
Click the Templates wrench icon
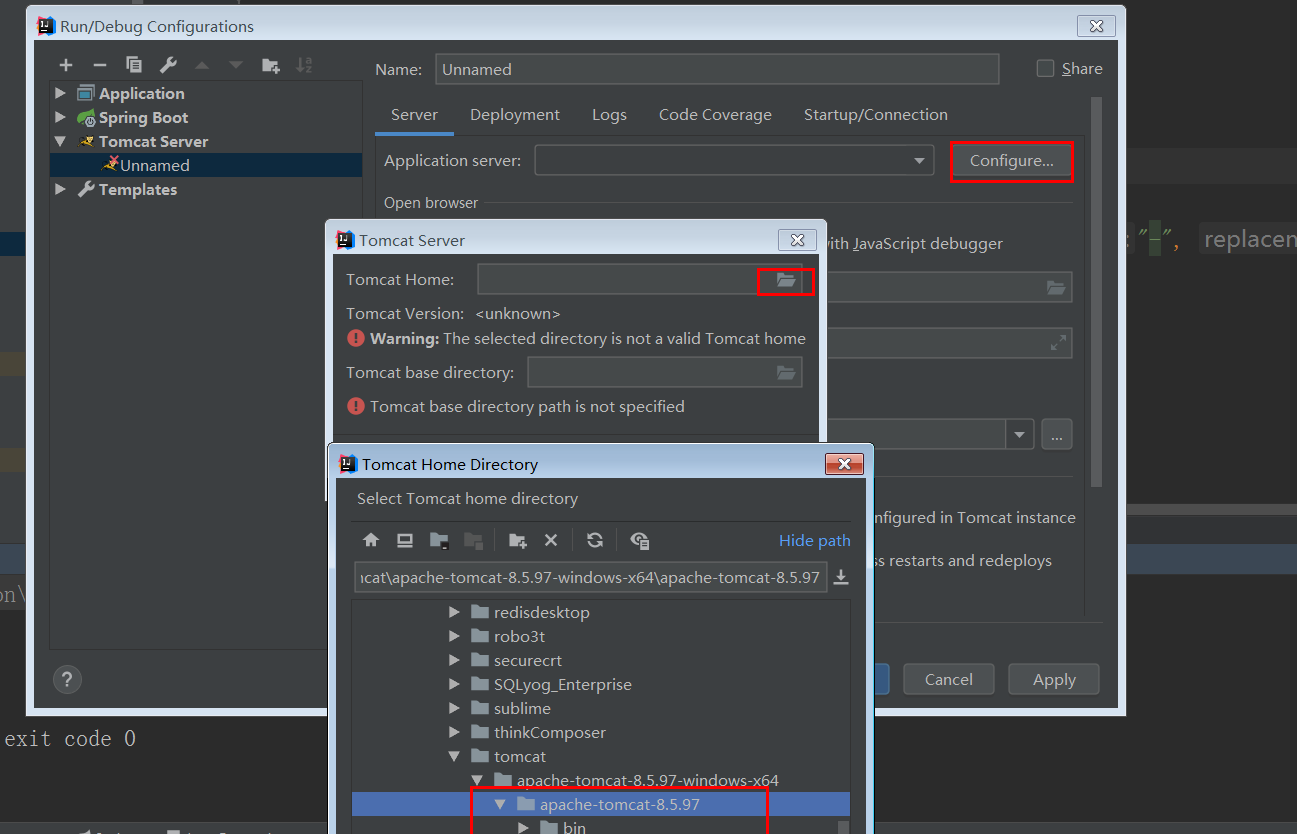coord(87,189)
